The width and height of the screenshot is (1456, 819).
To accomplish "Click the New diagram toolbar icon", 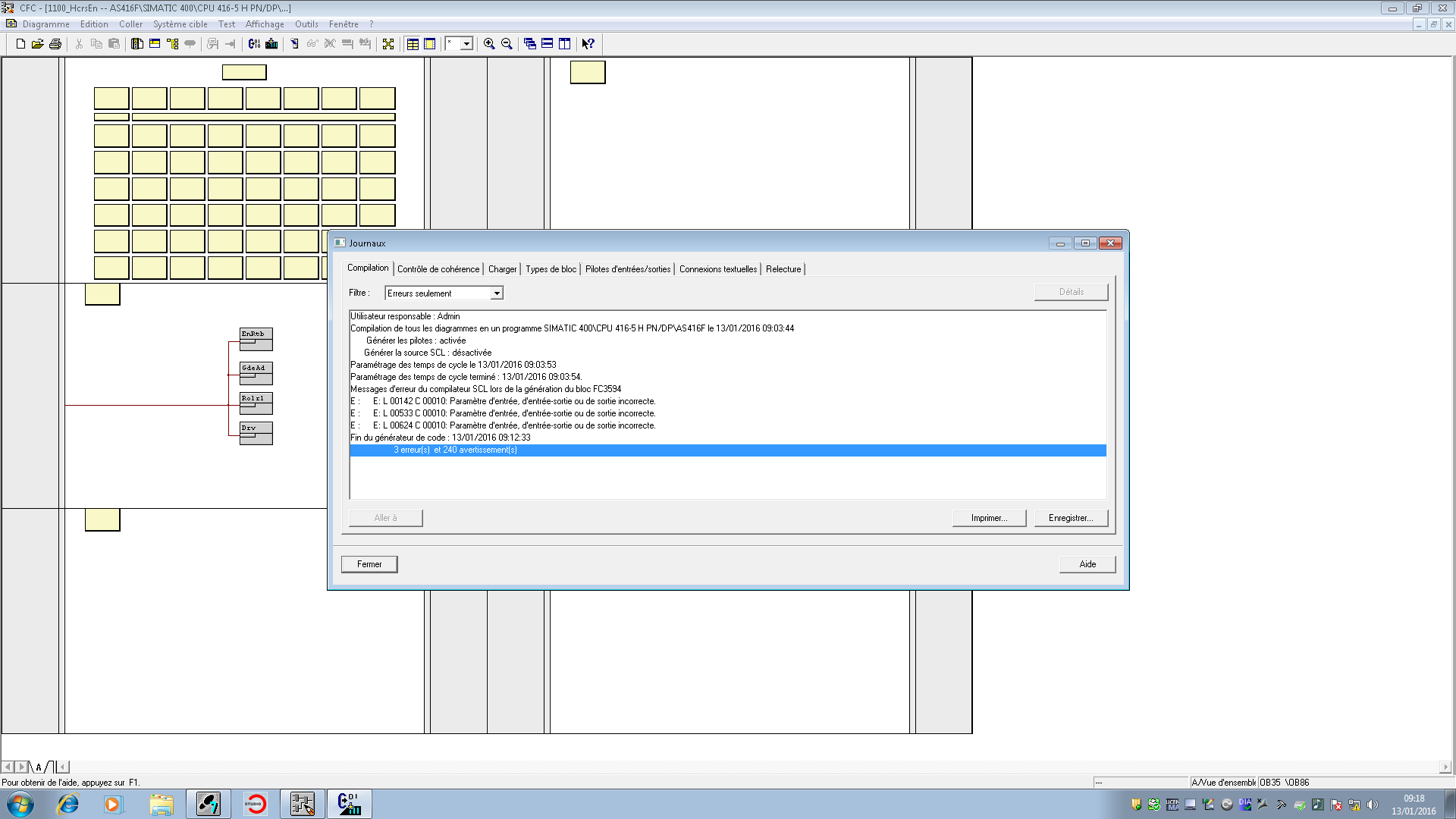I will click(20, 44).
